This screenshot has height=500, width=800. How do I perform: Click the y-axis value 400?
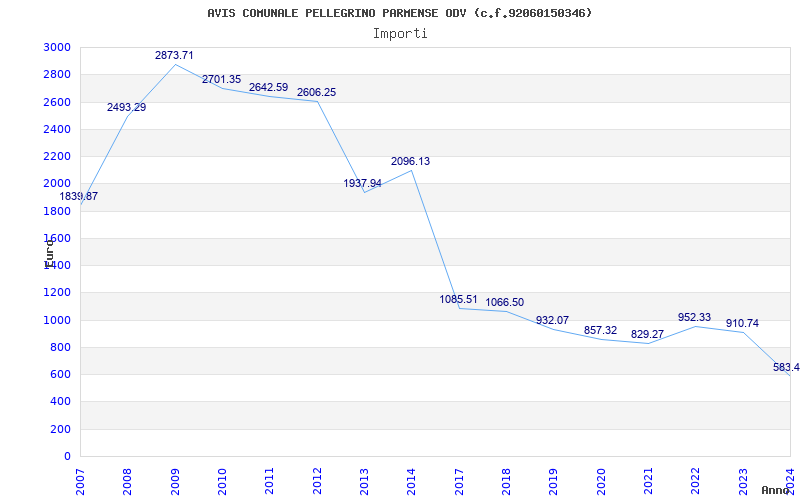(61, 402)
